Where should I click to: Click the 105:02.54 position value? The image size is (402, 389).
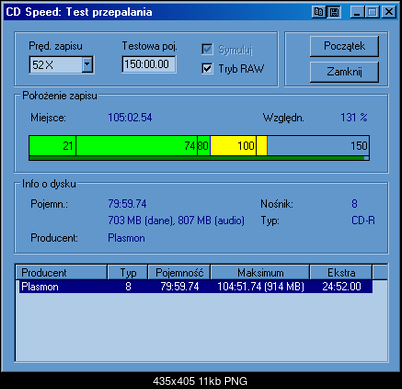coord(130,117)
